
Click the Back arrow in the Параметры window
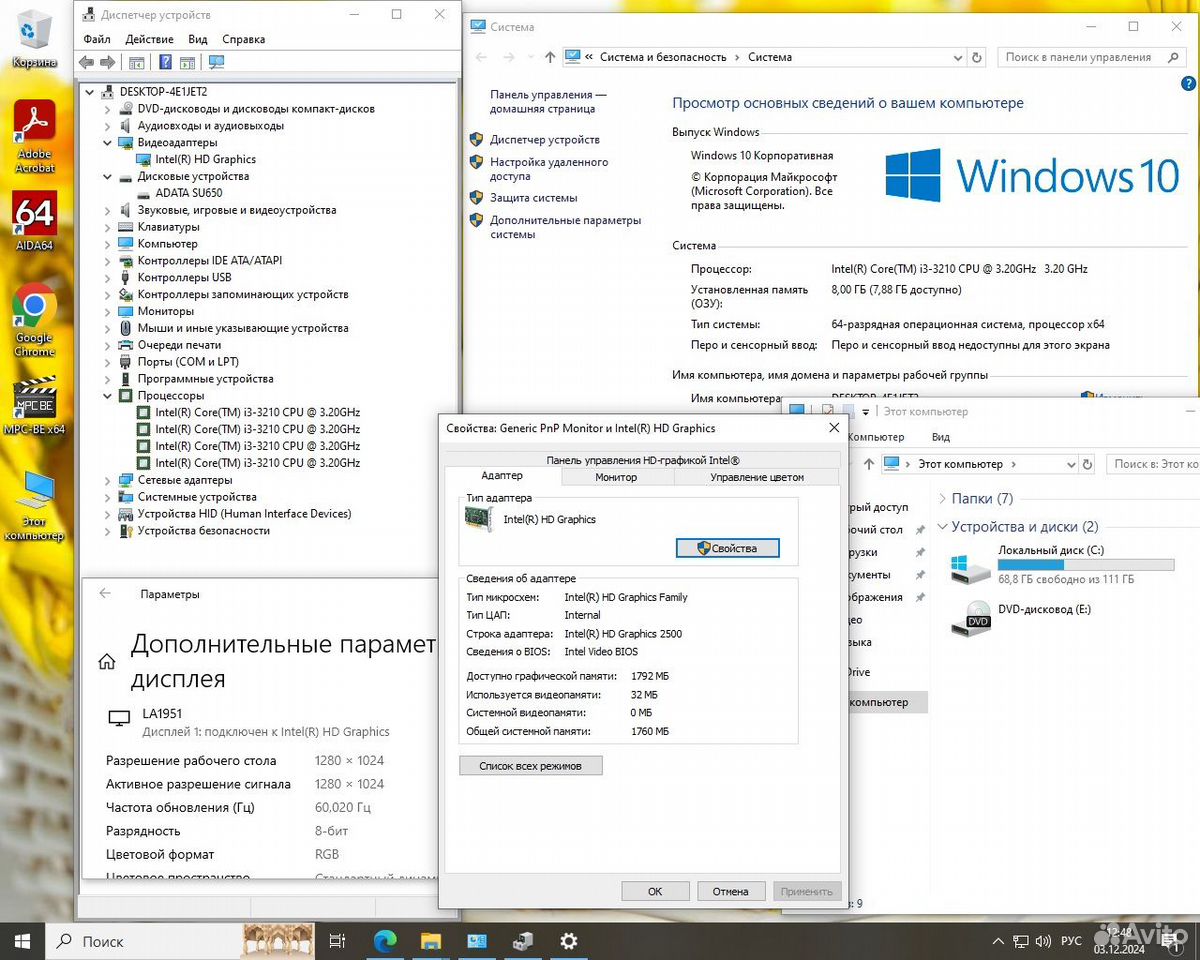[x=105, y=593]
